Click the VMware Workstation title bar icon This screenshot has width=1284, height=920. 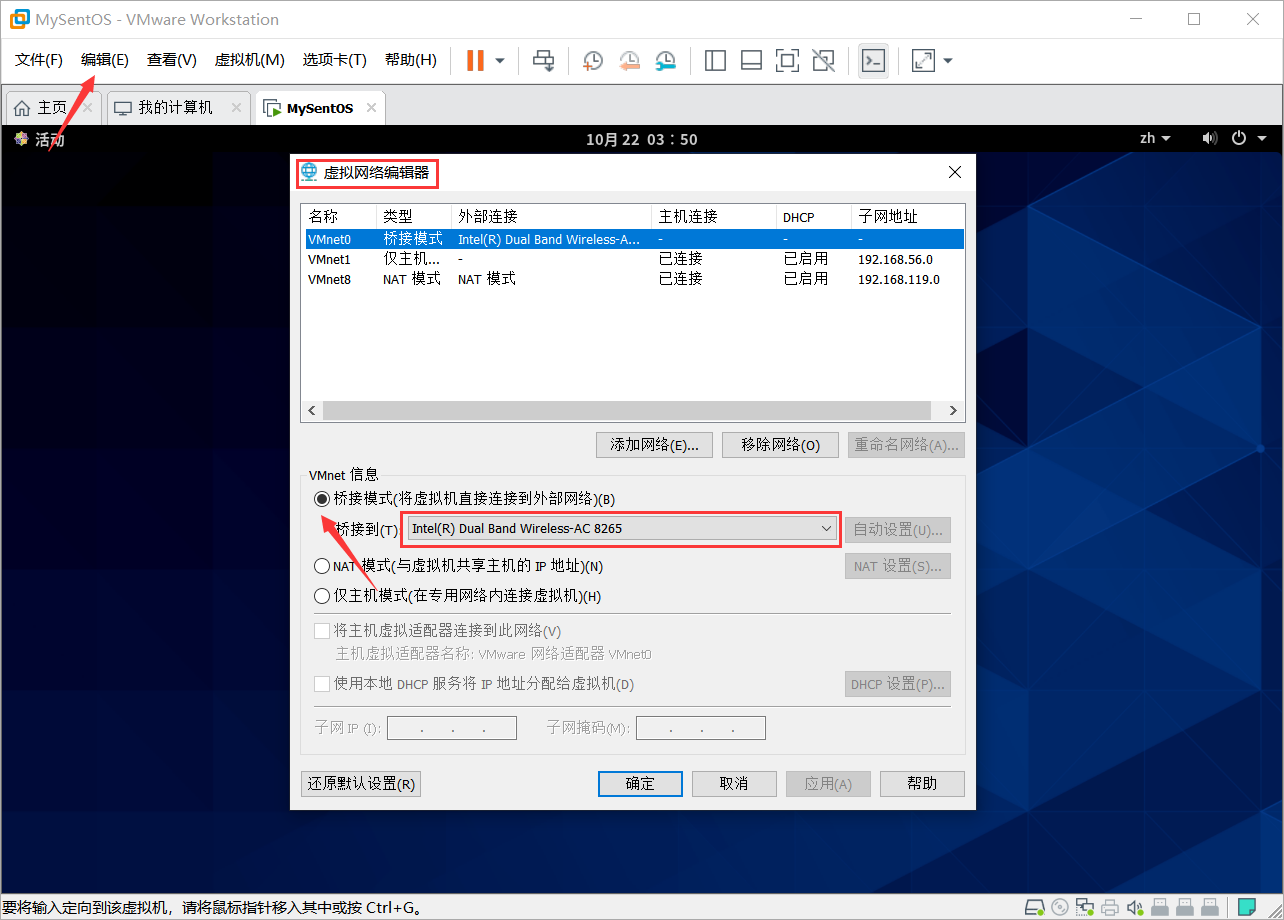tap(18, 19)
